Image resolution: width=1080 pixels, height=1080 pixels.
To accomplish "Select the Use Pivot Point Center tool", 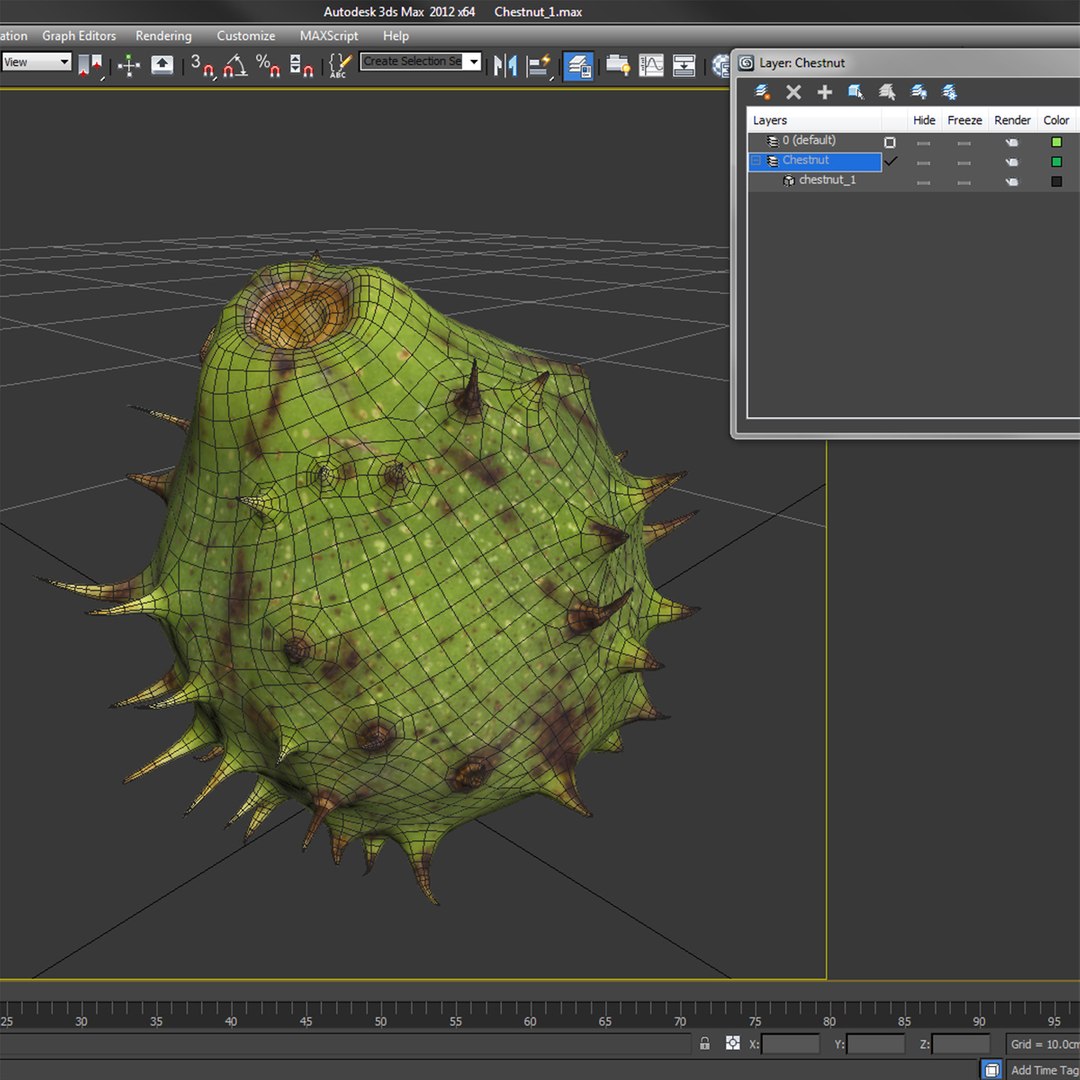I will pos(90,65).
